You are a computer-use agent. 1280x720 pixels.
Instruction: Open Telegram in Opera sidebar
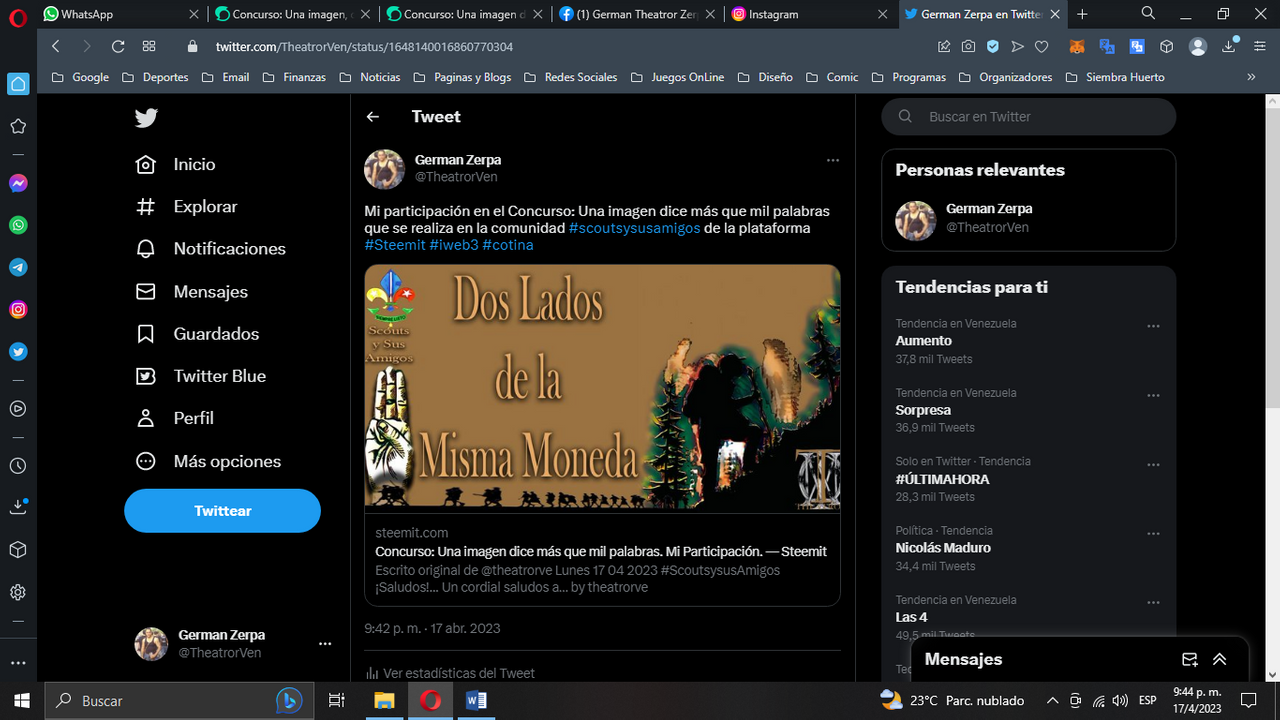pyautogui.click(x=18, y=268)
